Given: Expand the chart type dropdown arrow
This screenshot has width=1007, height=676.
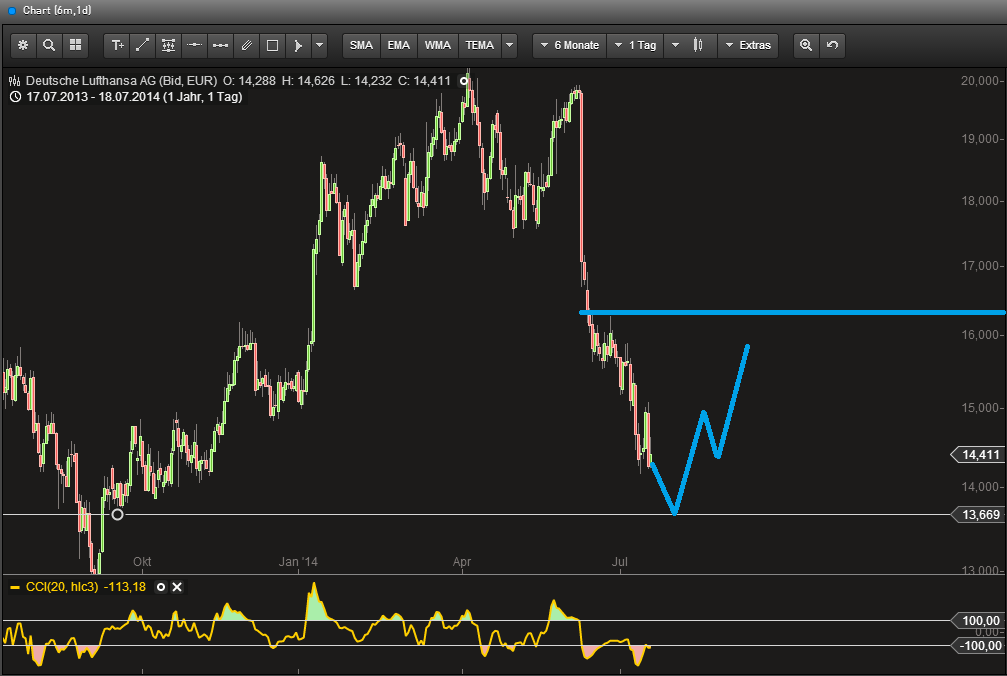Looking at the screenshot, I should pyautogui.click(x=675, y=46).
